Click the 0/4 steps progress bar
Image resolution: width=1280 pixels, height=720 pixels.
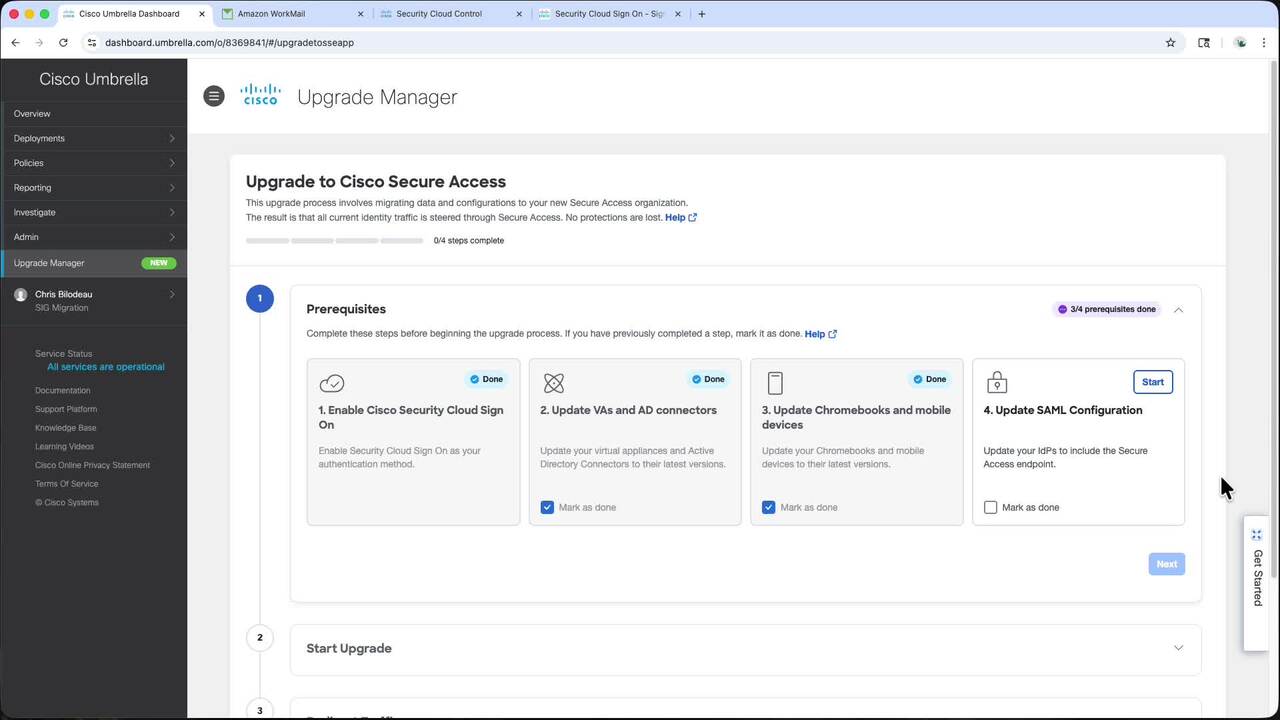click(x=334, y=241)
